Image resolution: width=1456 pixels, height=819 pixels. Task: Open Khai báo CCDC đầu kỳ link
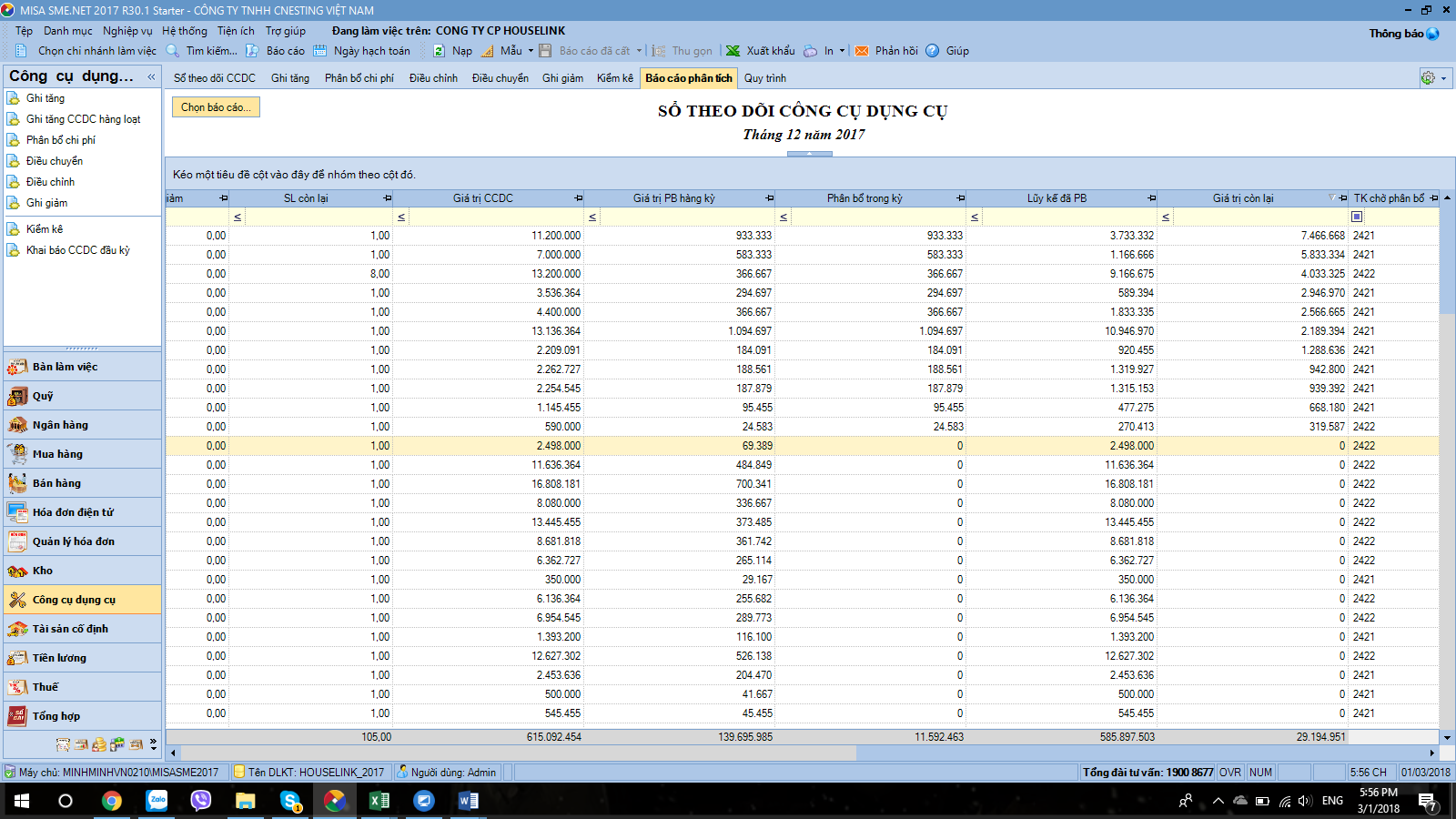click(x=77, y=250)
